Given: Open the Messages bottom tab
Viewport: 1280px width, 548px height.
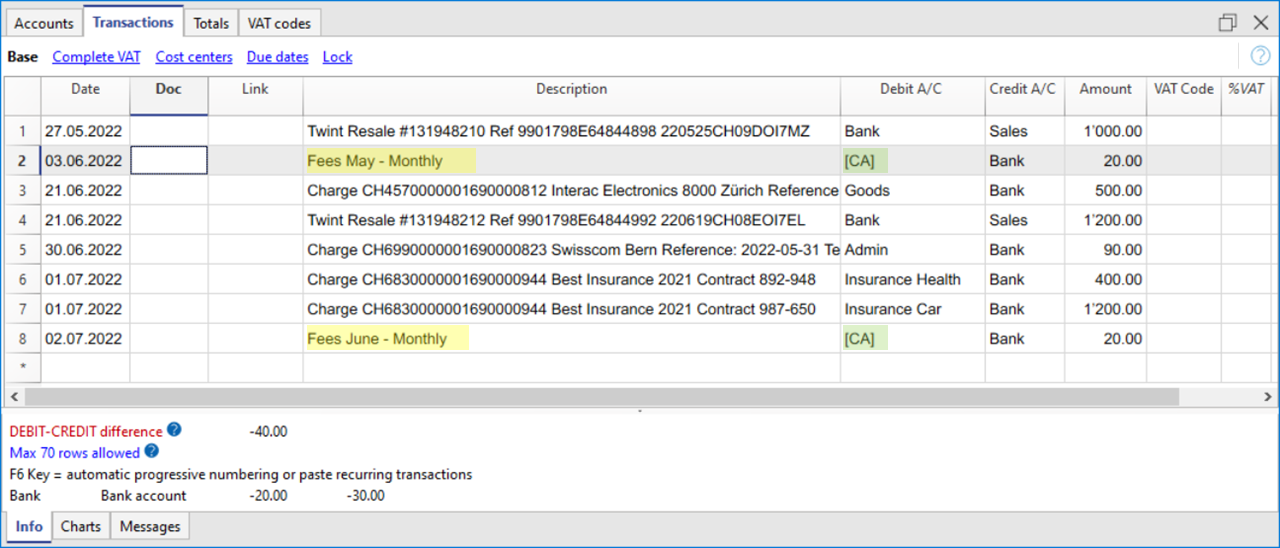Looking at the screenshot, I should pos(150,526).
